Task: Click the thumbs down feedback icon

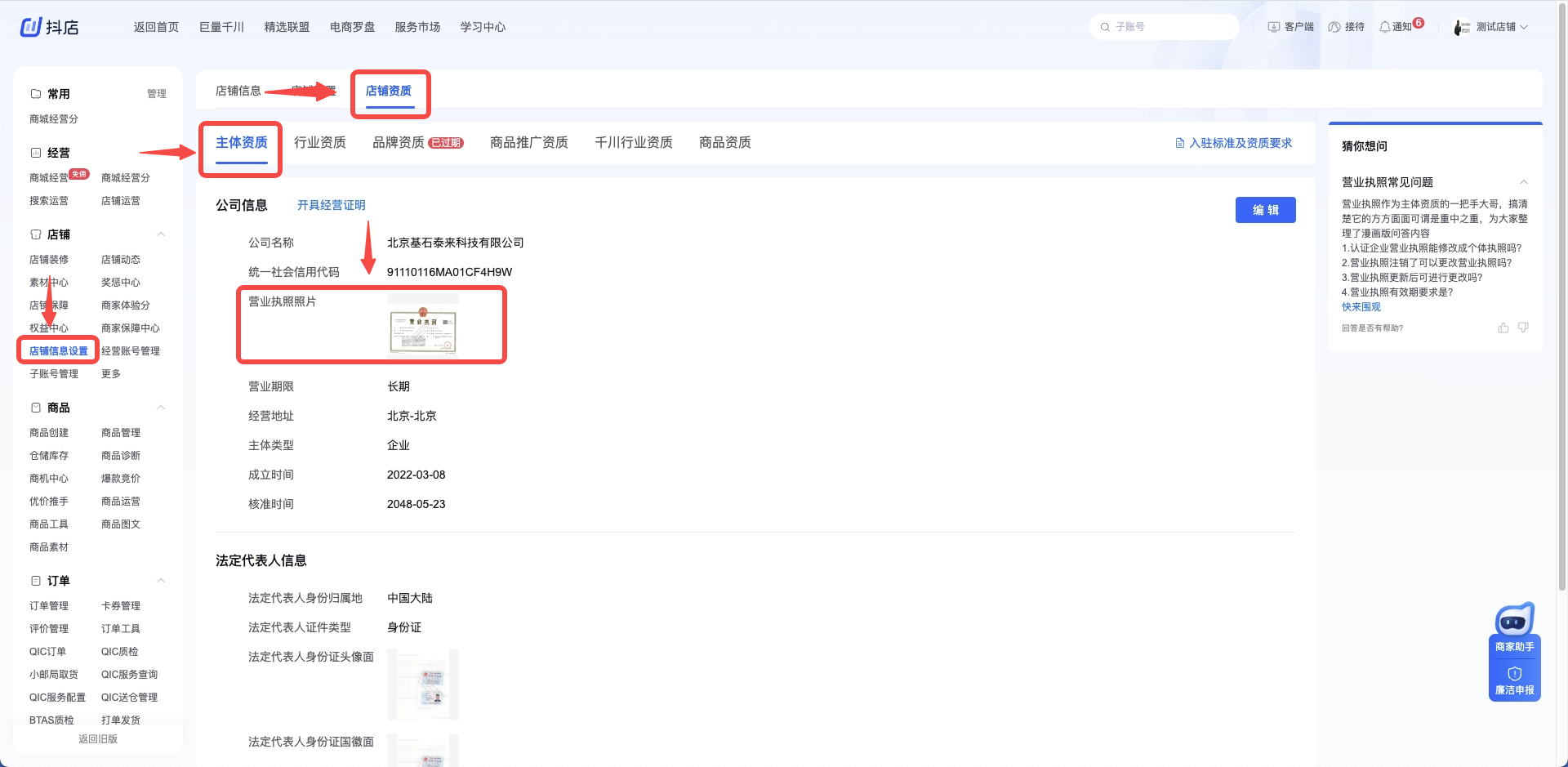Action: coord(1523,328)
